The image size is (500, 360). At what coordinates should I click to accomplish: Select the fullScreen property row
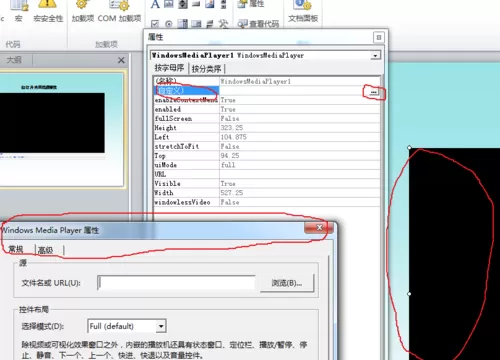[266, 119]
